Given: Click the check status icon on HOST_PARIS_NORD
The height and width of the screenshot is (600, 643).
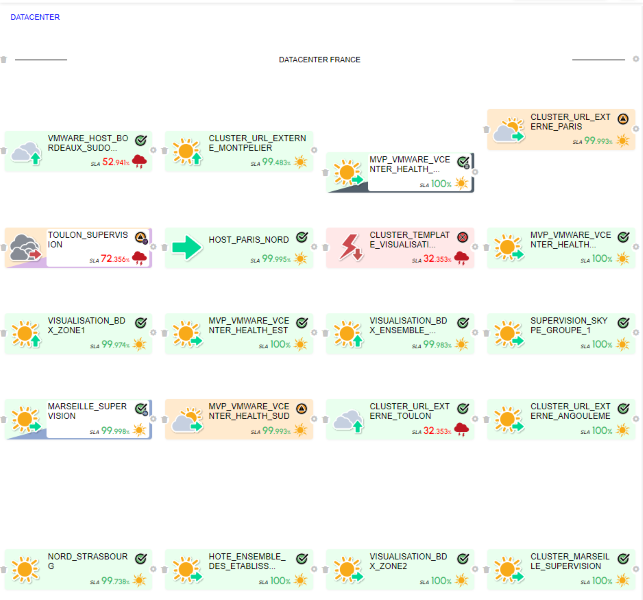Looking at the screenshot, I should click(302, 238).
